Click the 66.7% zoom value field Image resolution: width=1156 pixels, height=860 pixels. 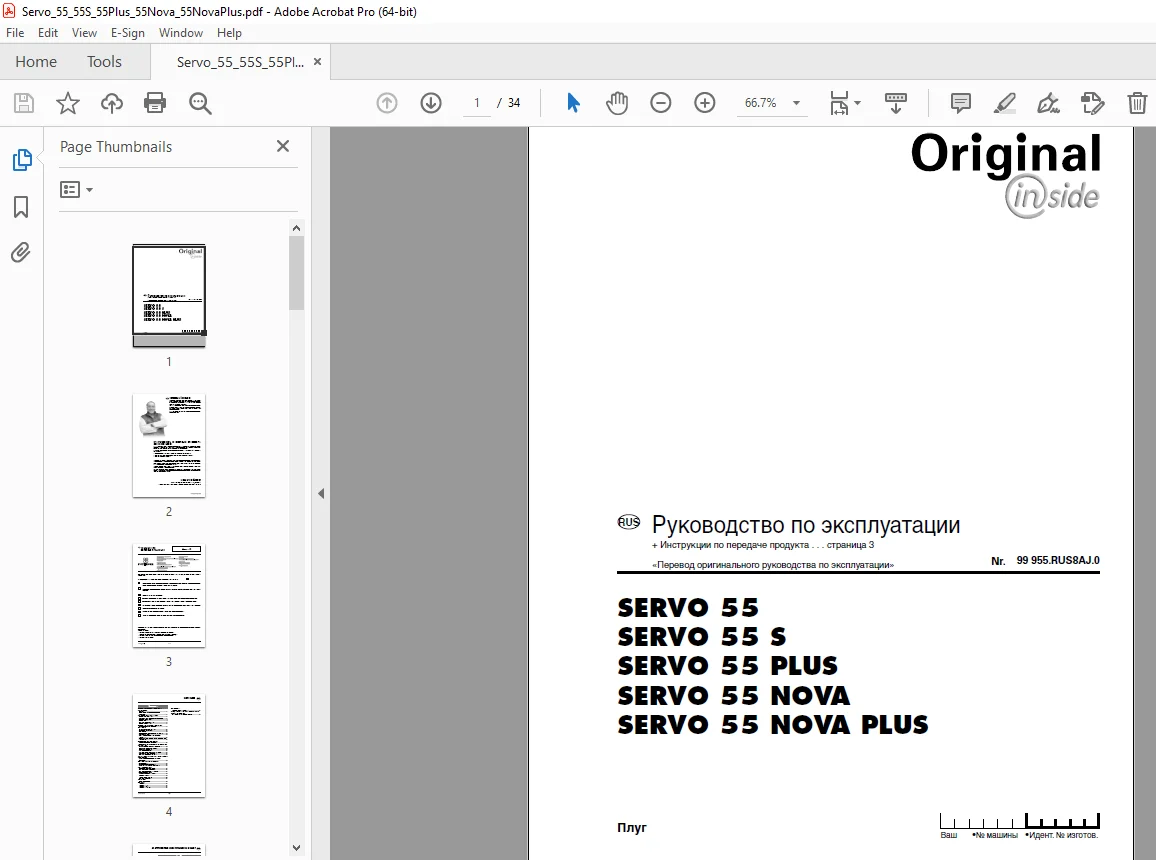pyautogui.click(x=761, y=103)
